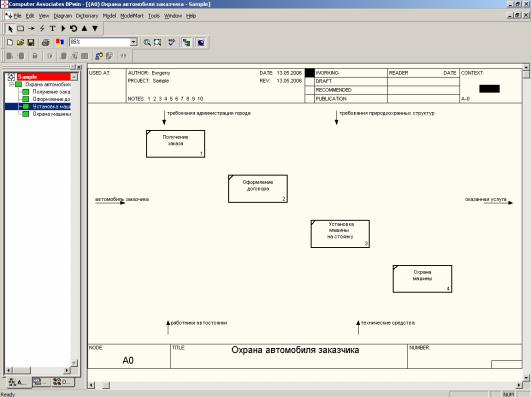
Task: Switch to the Diagrams explorer tab
Action: [x=41, y=382]
